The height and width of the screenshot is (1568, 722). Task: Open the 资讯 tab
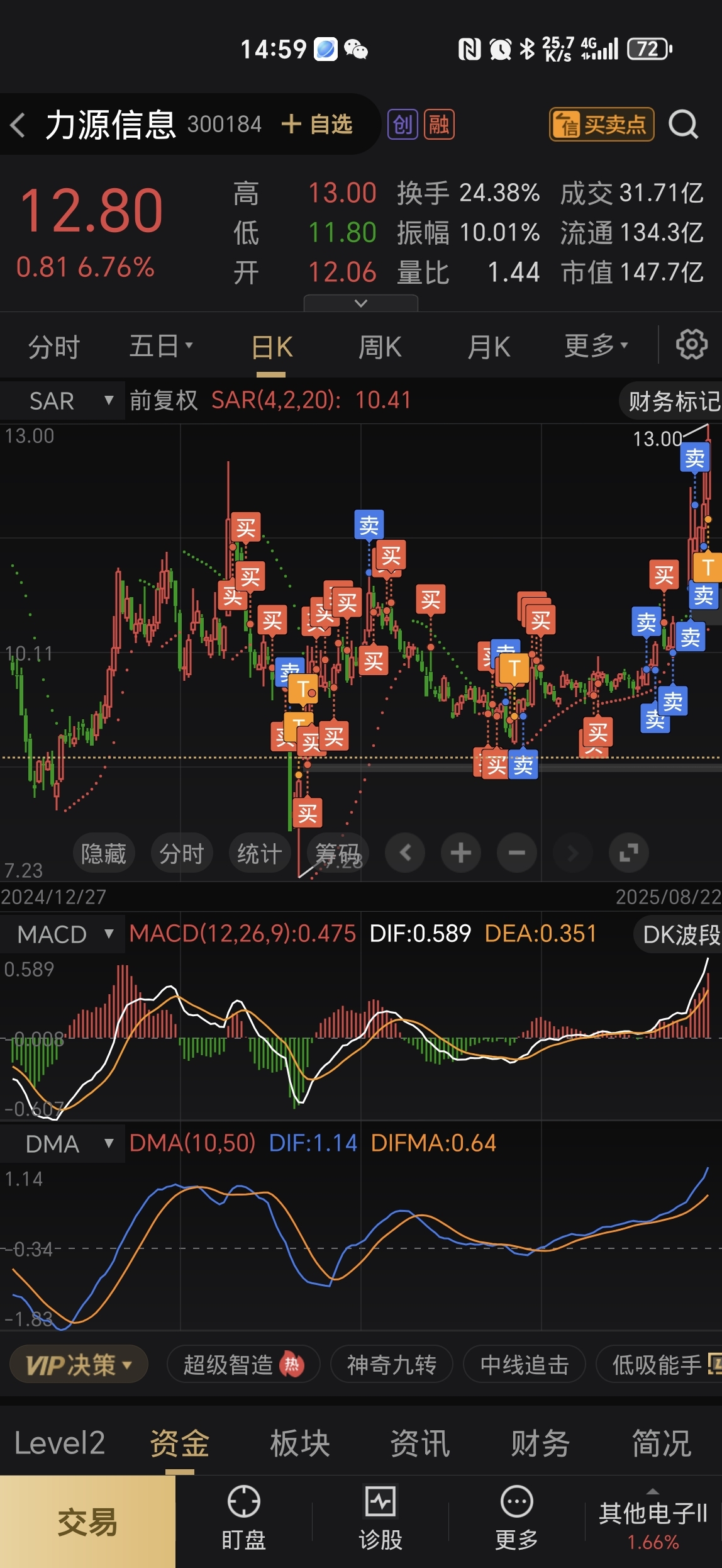coord(420,1442)
